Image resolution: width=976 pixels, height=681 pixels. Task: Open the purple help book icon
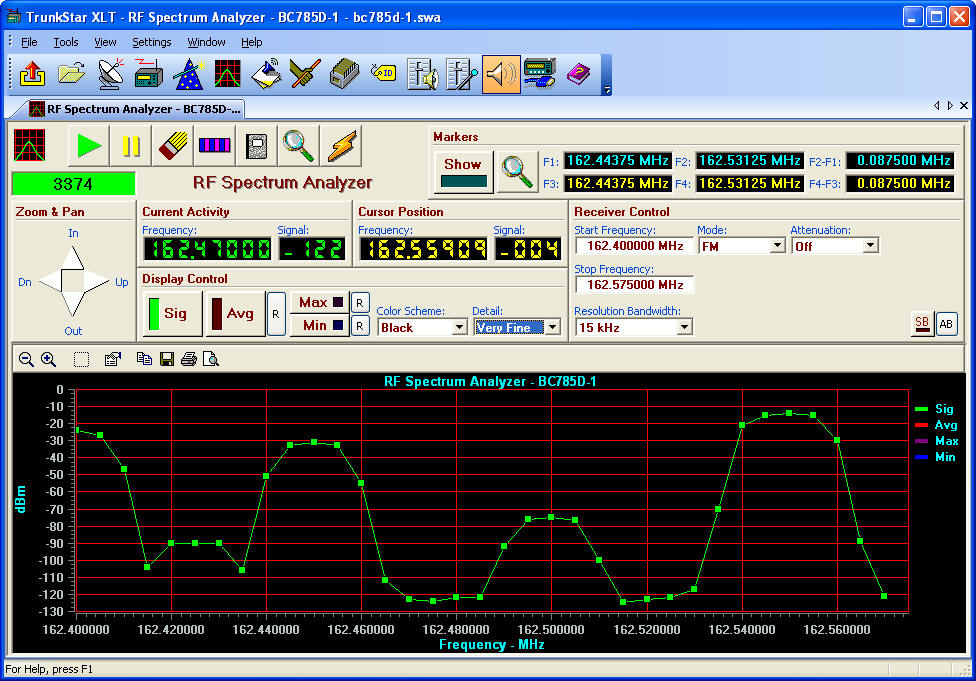point(579,74)
